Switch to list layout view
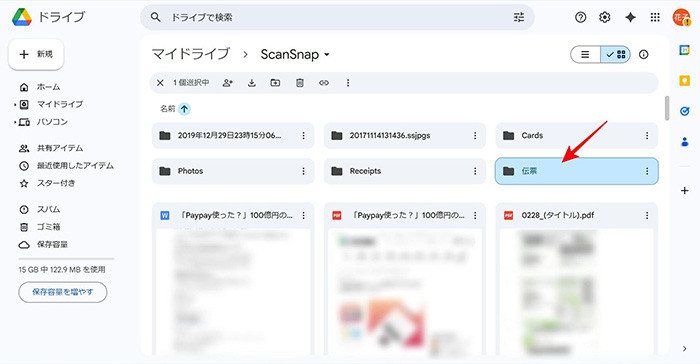The height and width of the screenshot is (364, 700). click(585, 54)
